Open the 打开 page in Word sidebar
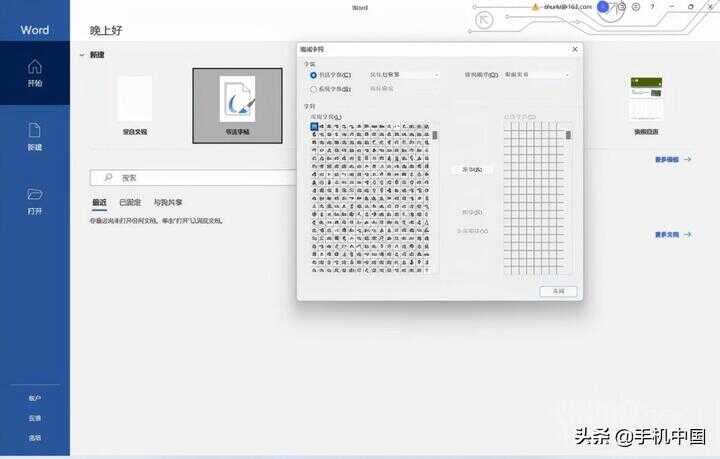The image size is (720, 459). 35,201
